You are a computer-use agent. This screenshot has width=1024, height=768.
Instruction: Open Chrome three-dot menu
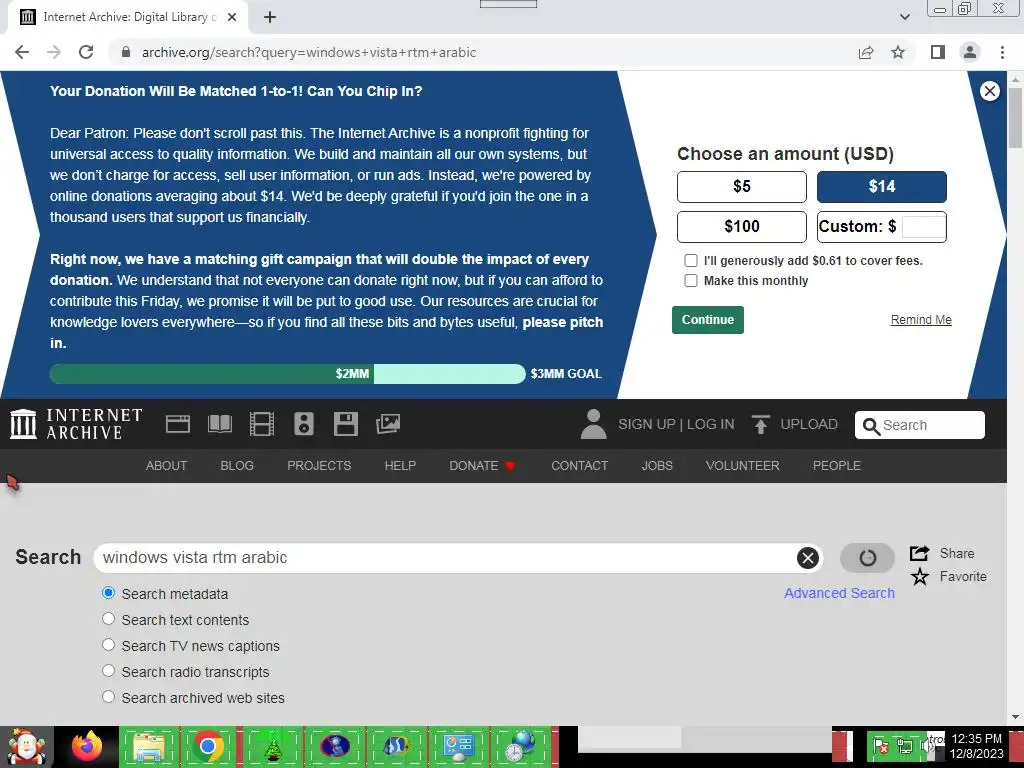tap(1002, 52)
